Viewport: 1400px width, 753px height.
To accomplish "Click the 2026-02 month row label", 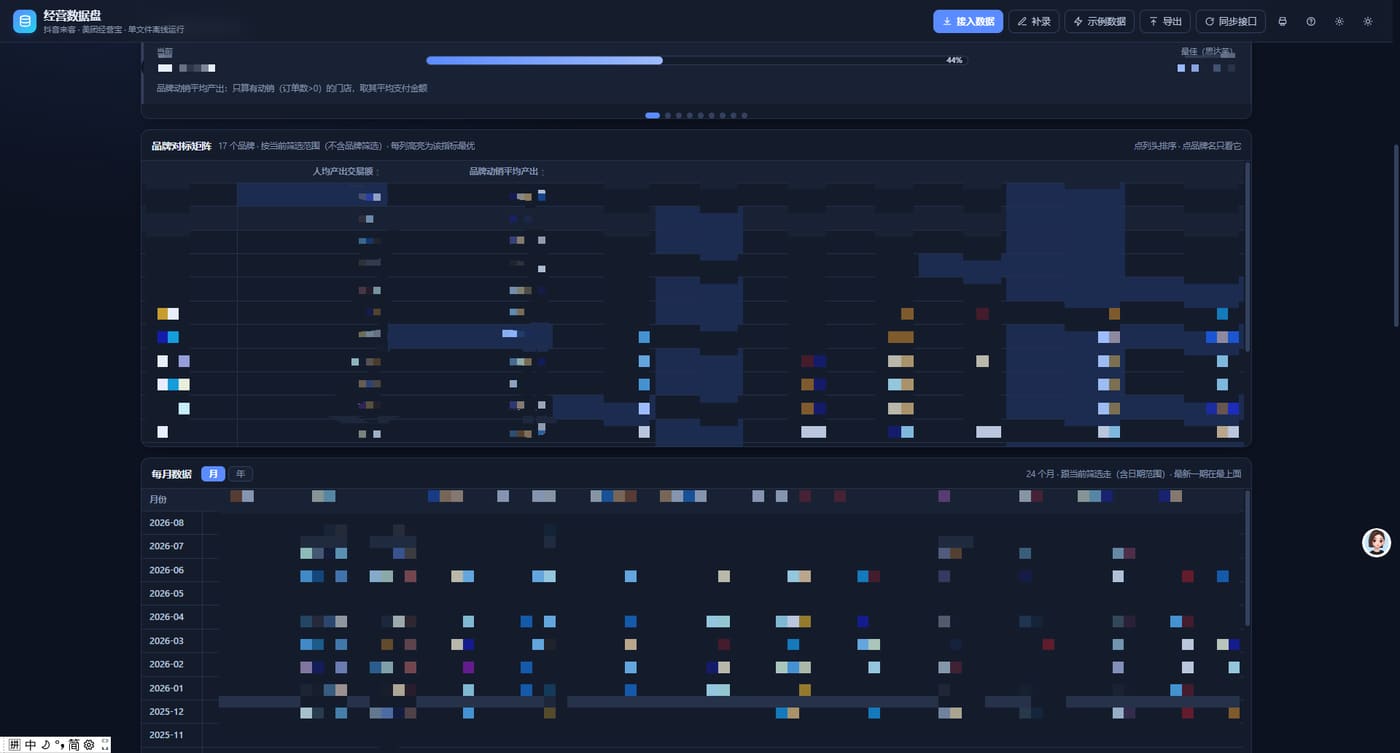I will [167, 664].
